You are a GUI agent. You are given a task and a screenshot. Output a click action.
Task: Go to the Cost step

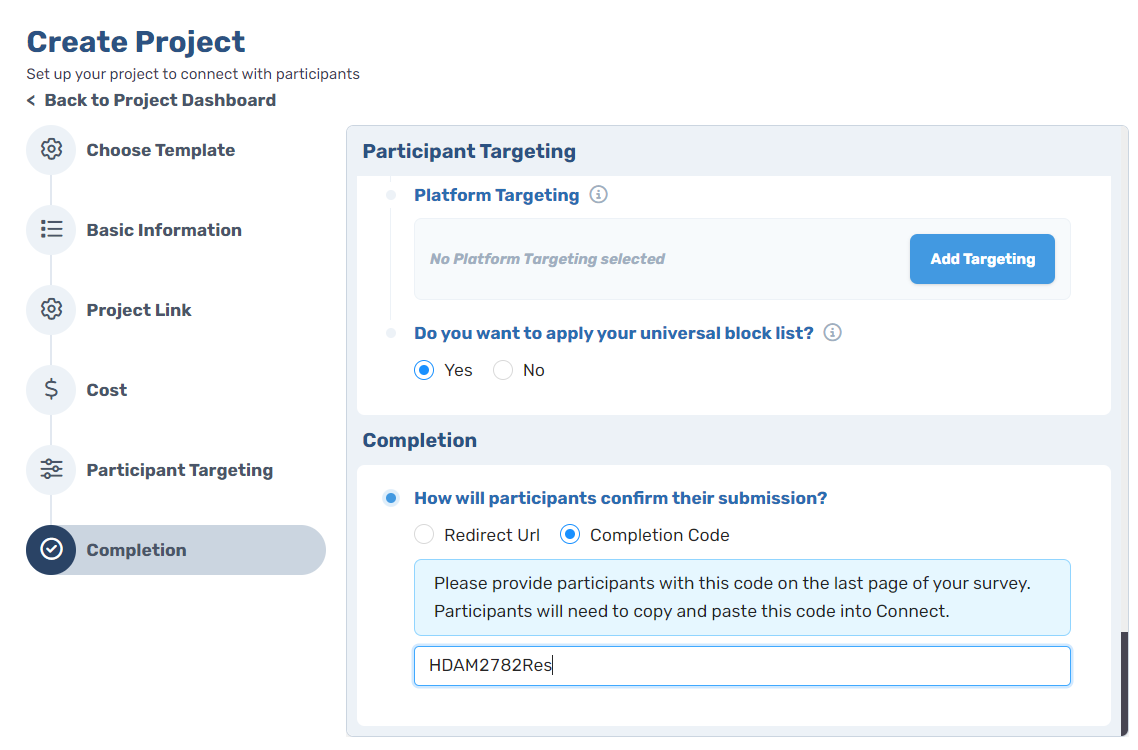point(108,389)
